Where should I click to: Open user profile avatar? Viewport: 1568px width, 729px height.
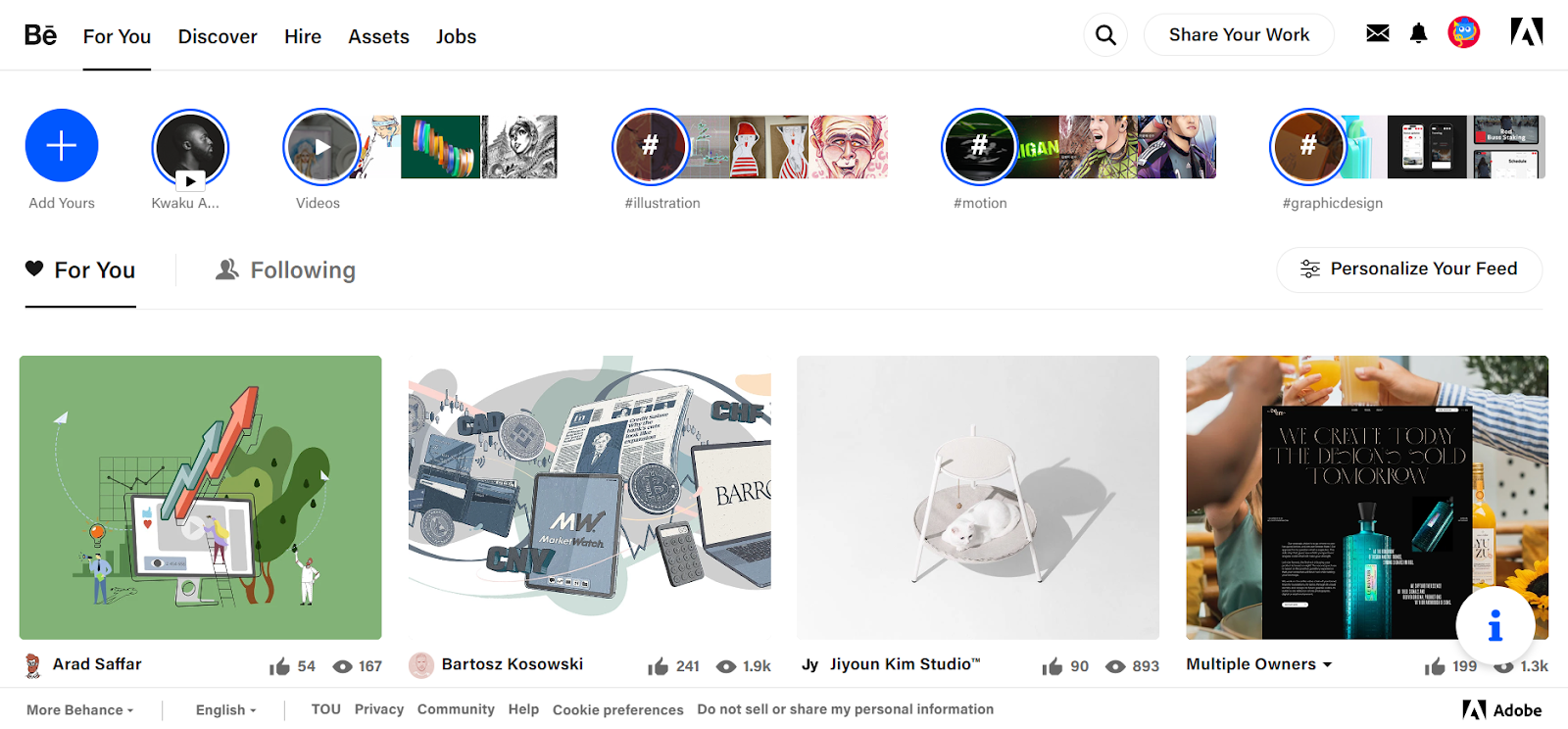point(1464,33)
